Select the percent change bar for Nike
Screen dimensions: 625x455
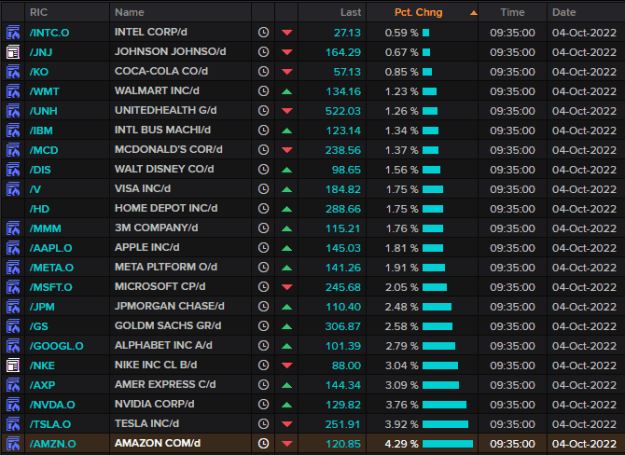[x=440, y=365]
